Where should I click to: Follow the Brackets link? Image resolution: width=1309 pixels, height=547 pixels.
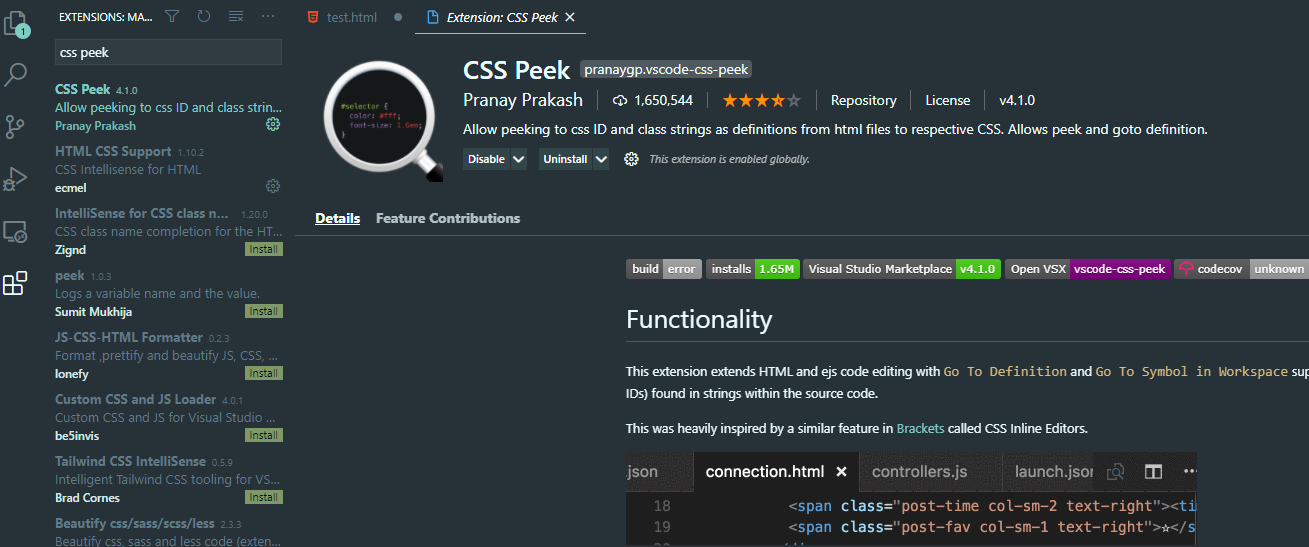(920, 428)
